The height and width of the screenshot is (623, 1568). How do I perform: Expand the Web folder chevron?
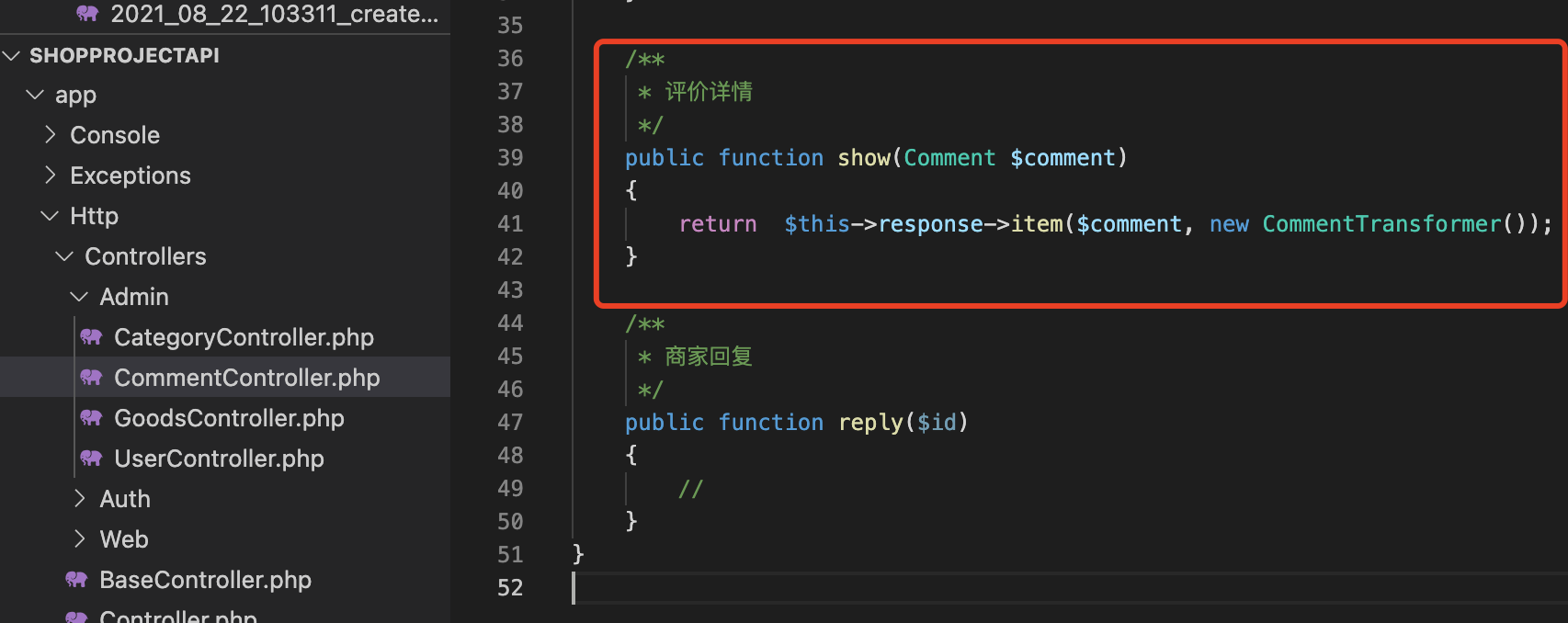80,539
